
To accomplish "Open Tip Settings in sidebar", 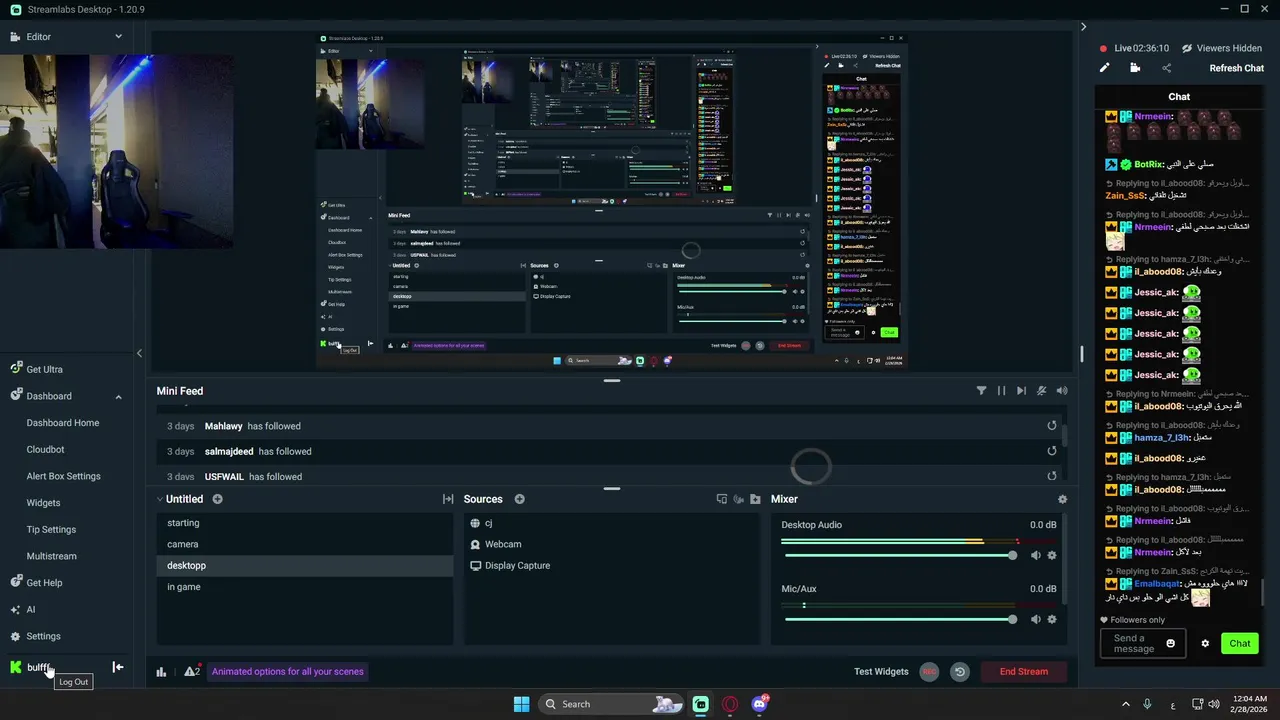I will 51,529.
